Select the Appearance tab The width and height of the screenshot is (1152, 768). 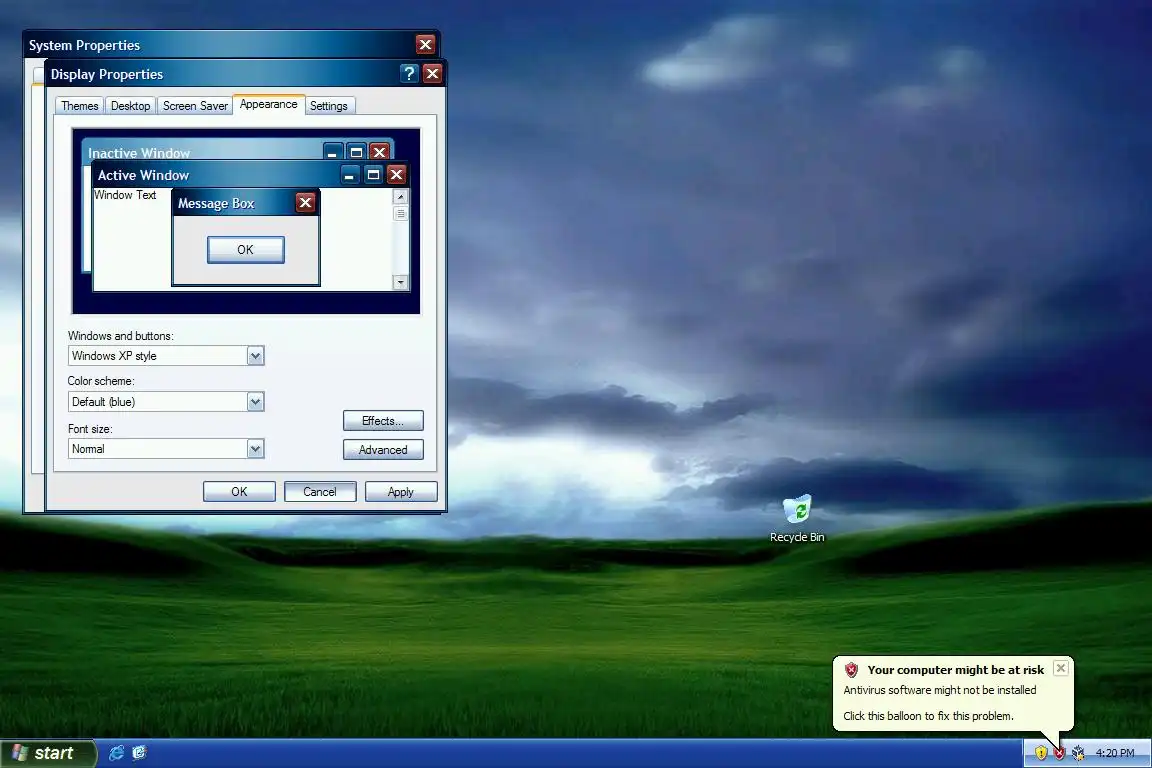coord(268,104)
